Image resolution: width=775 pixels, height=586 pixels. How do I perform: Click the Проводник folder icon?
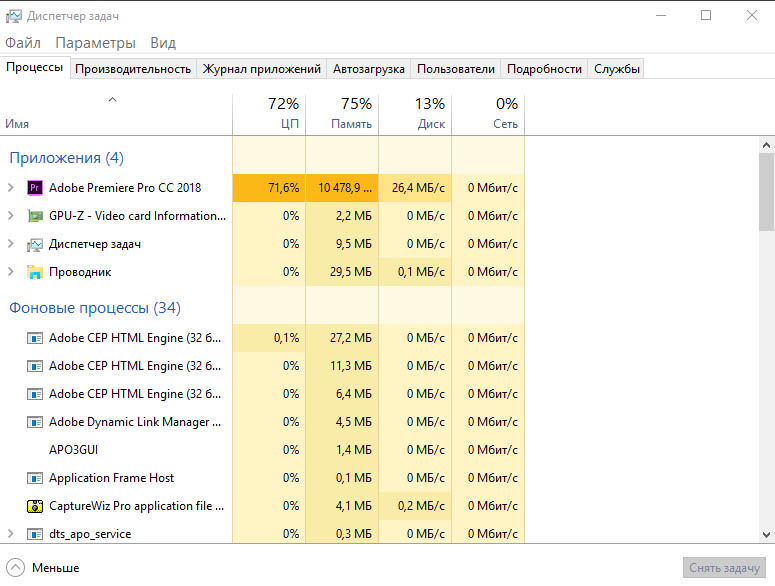35,272
